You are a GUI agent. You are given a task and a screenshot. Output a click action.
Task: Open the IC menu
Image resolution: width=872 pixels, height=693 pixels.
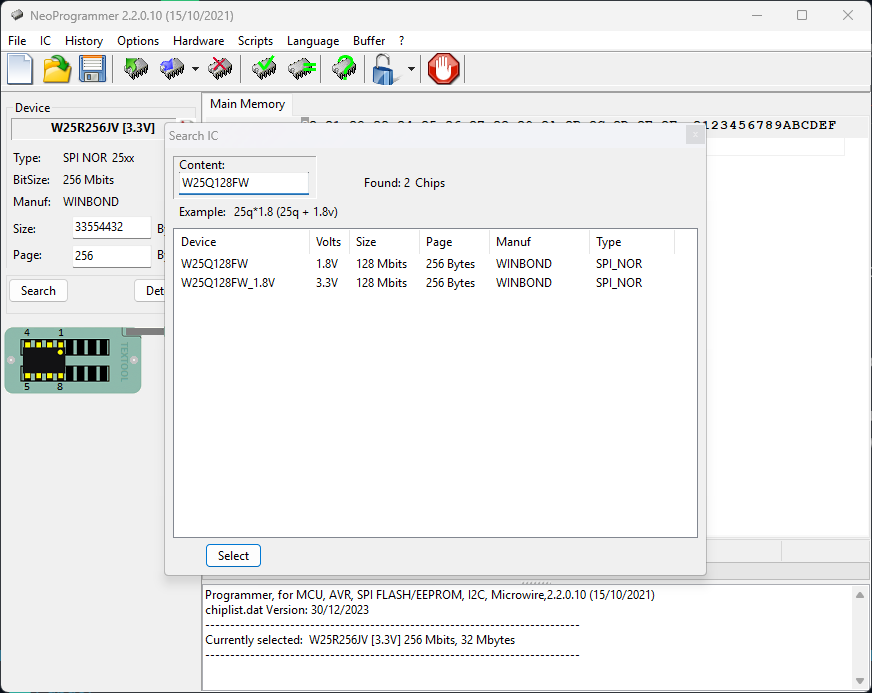click(x=46, y=41)
